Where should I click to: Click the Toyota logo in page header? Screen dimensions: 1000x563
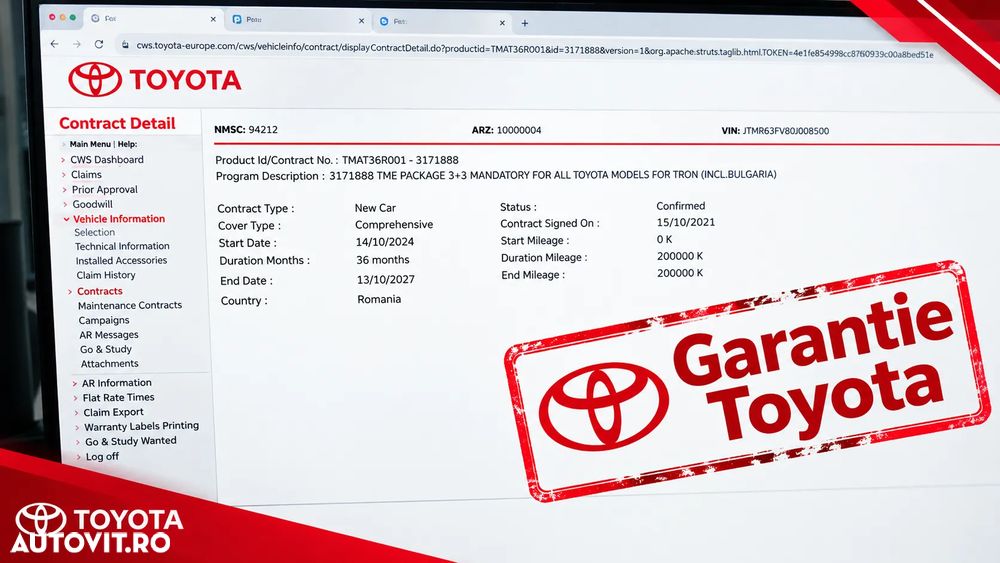pyautogui.click(x=154, y=80)
